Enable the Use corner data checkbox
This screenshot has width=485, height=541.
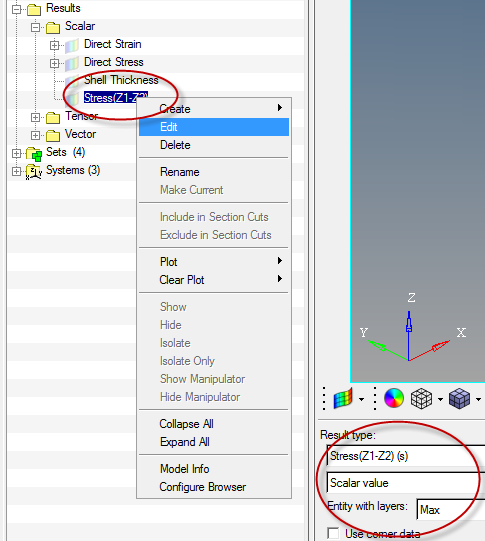(333, 533)
